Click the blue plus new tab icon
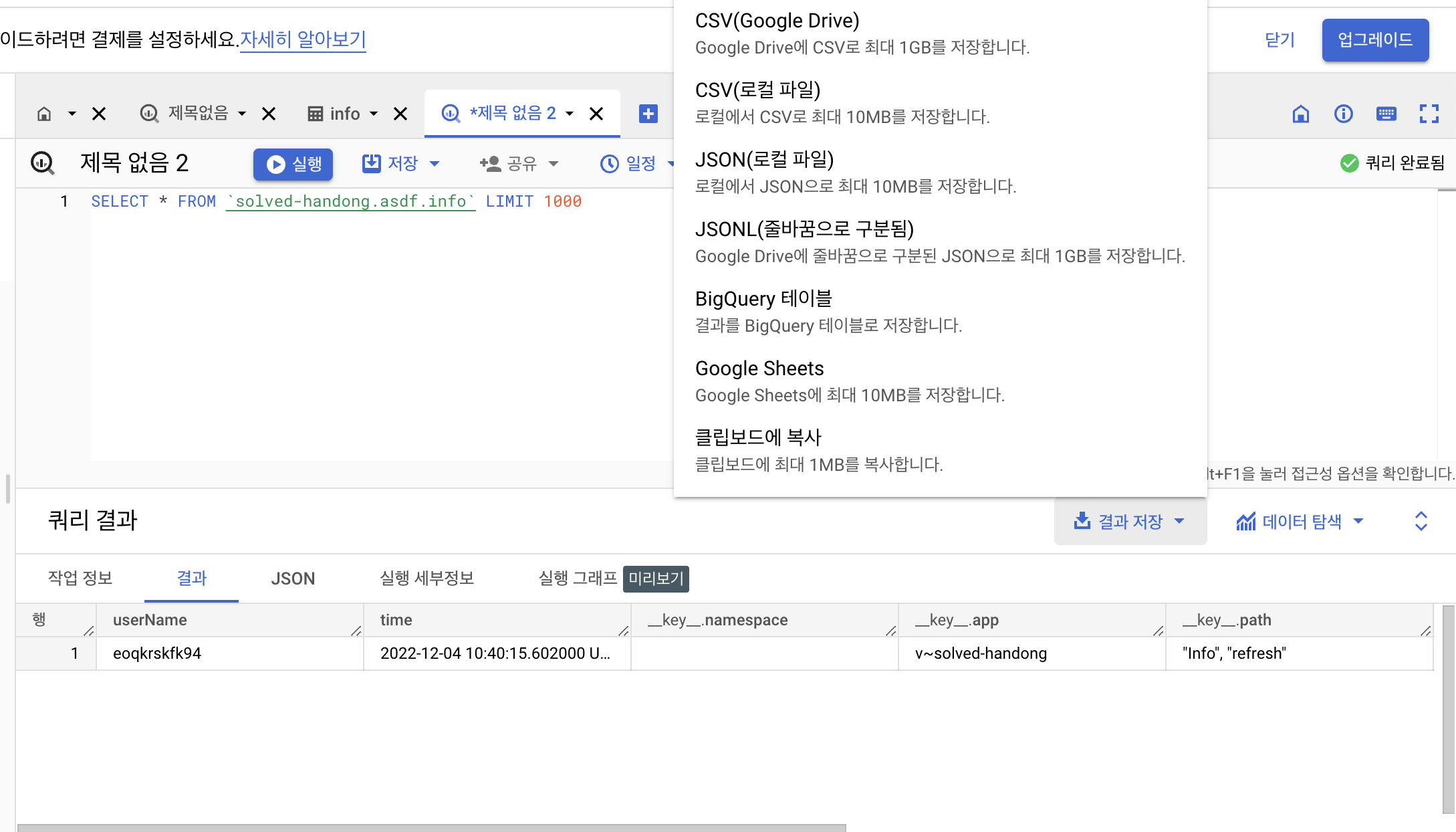The image size is (1456, 832). pos(648,114)
